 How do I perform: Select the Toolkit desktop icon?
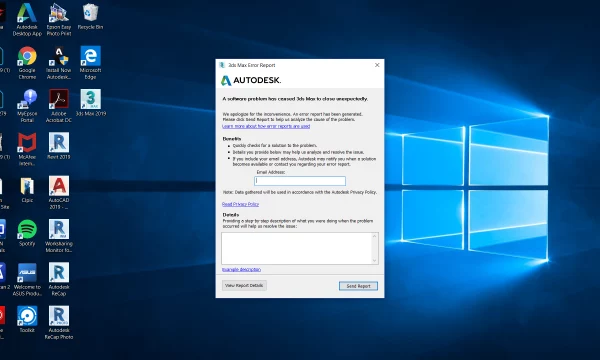click(x=27, y=319)
